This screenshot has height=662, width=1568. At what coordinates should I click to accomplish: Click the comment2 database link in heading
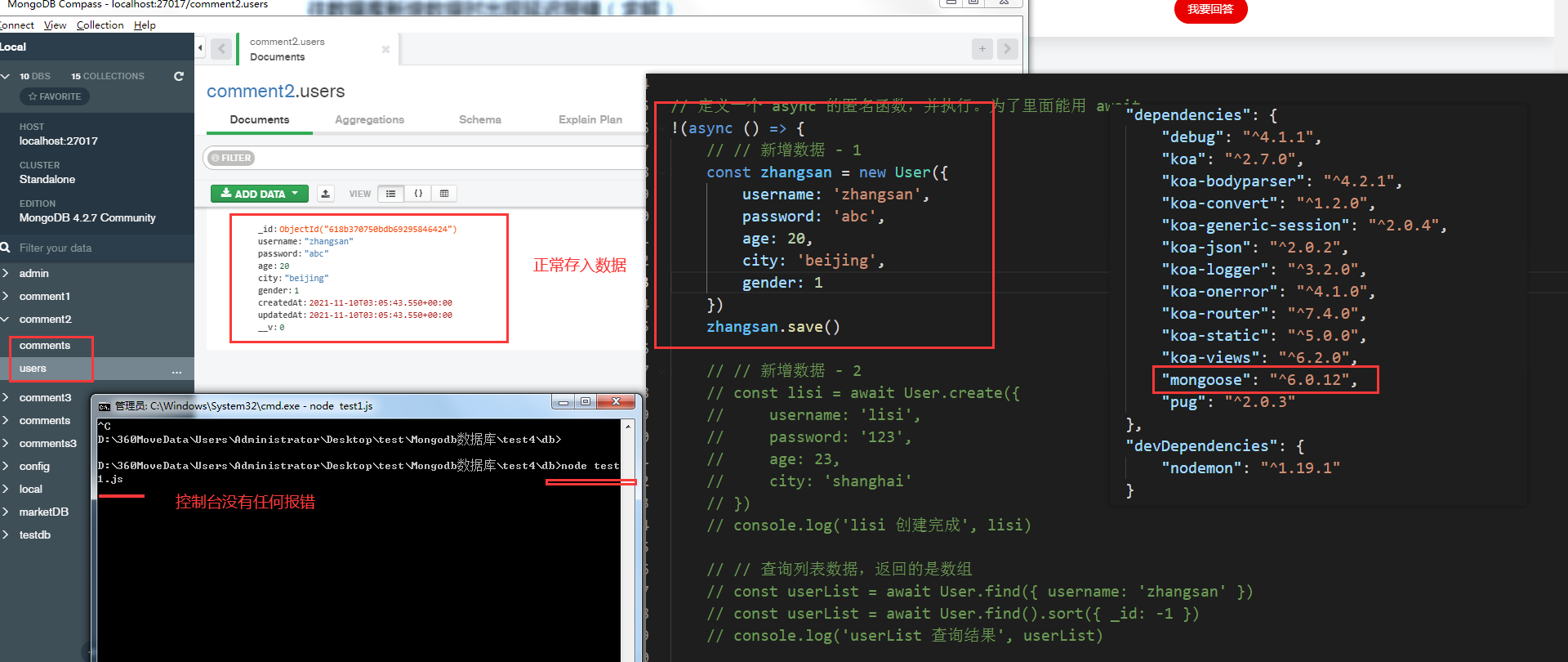point(250,91)
